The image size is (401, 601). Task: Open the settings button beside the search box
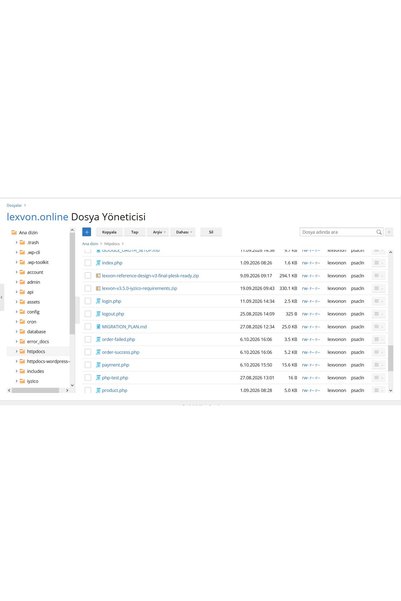(389, 232)
